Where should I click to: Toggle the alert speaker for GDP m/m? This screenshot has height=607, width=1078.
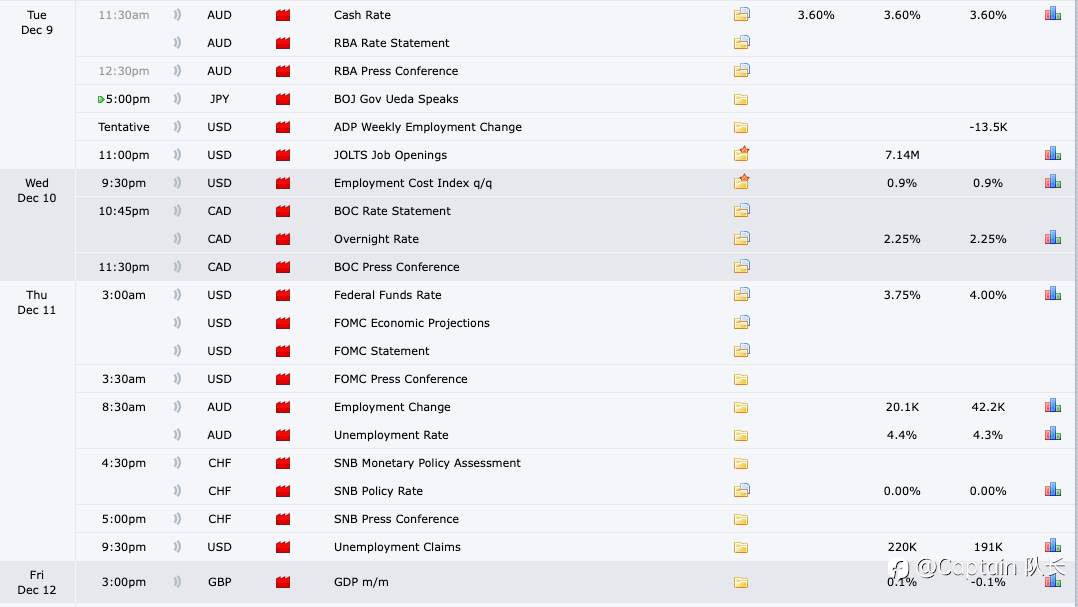[x=177, y=582]
